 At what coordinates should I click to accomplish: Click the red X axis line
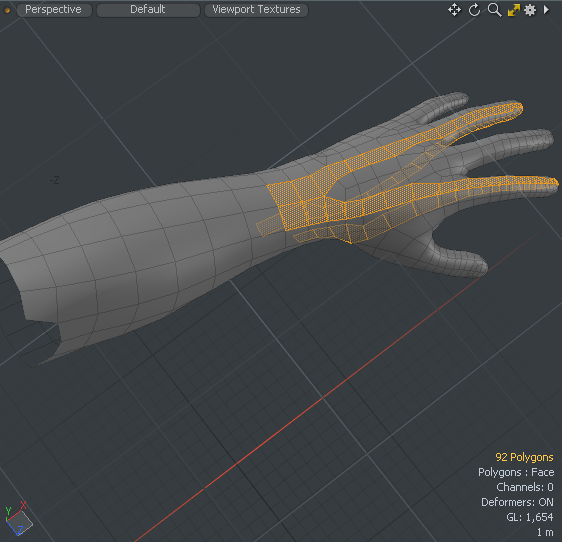323,397
